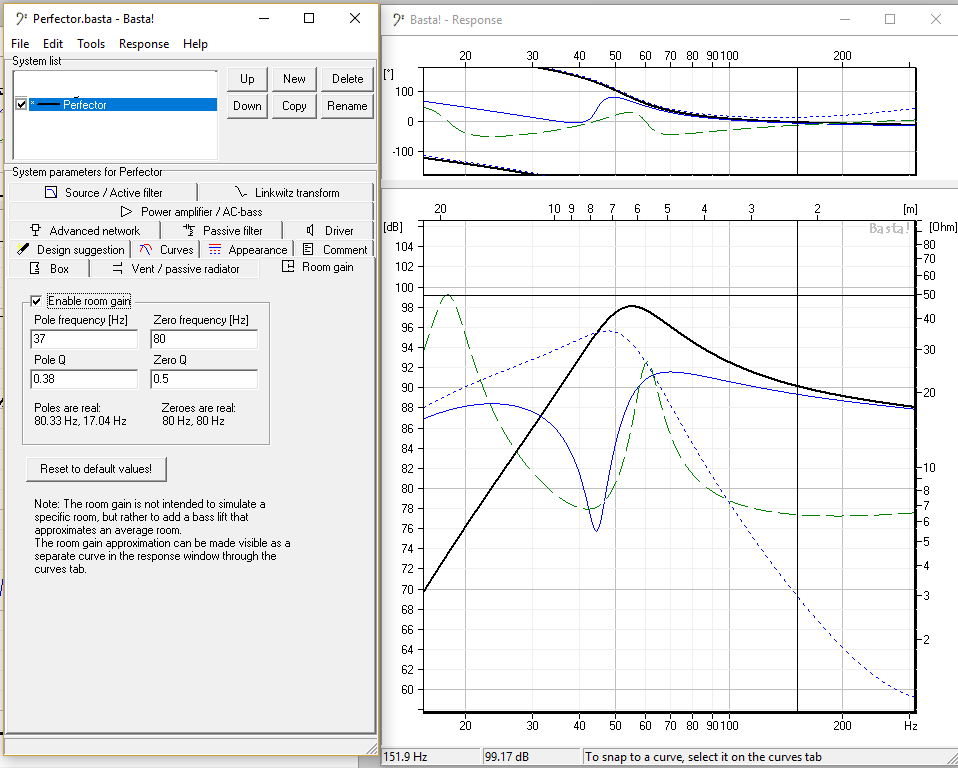Open the Tools menu
The image size is (958, 768).
point(91,44)
